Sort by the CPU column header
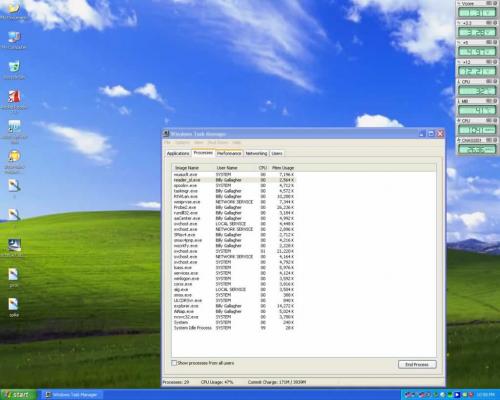The width and height of the screenshot is (500, 400). (263, 168)
